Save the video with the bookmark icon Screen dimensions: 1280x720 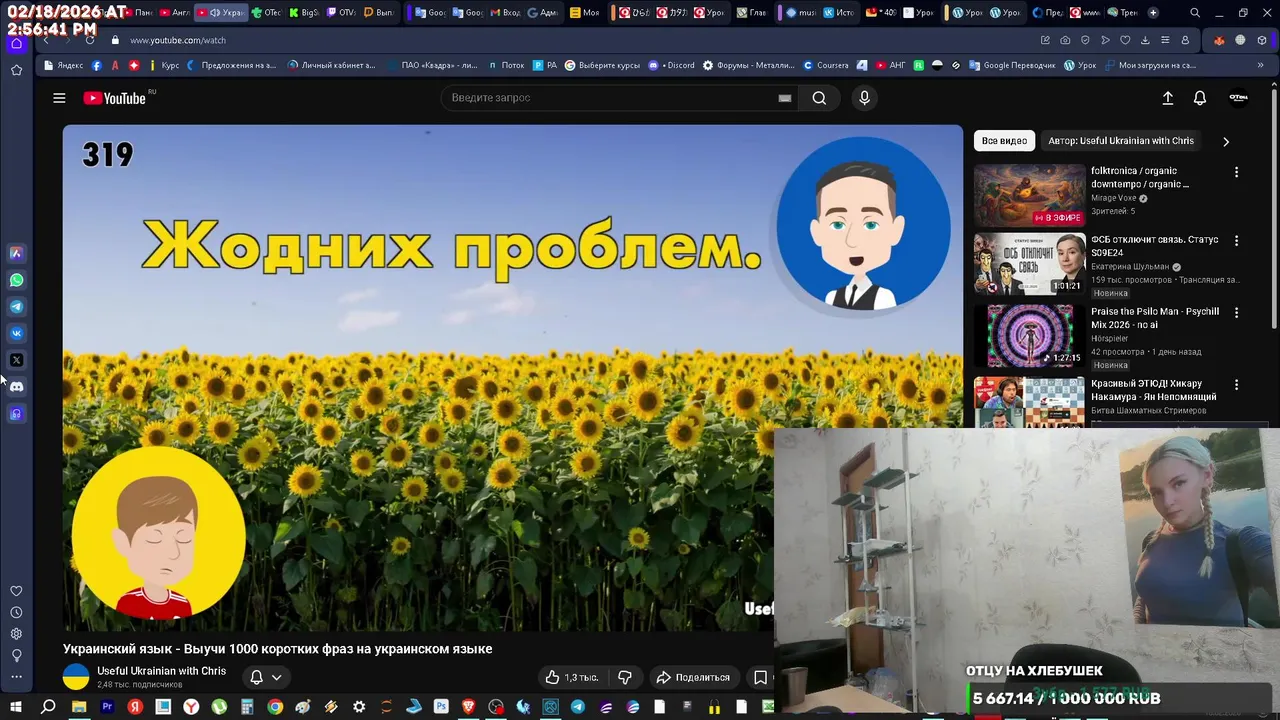point(760,677)
